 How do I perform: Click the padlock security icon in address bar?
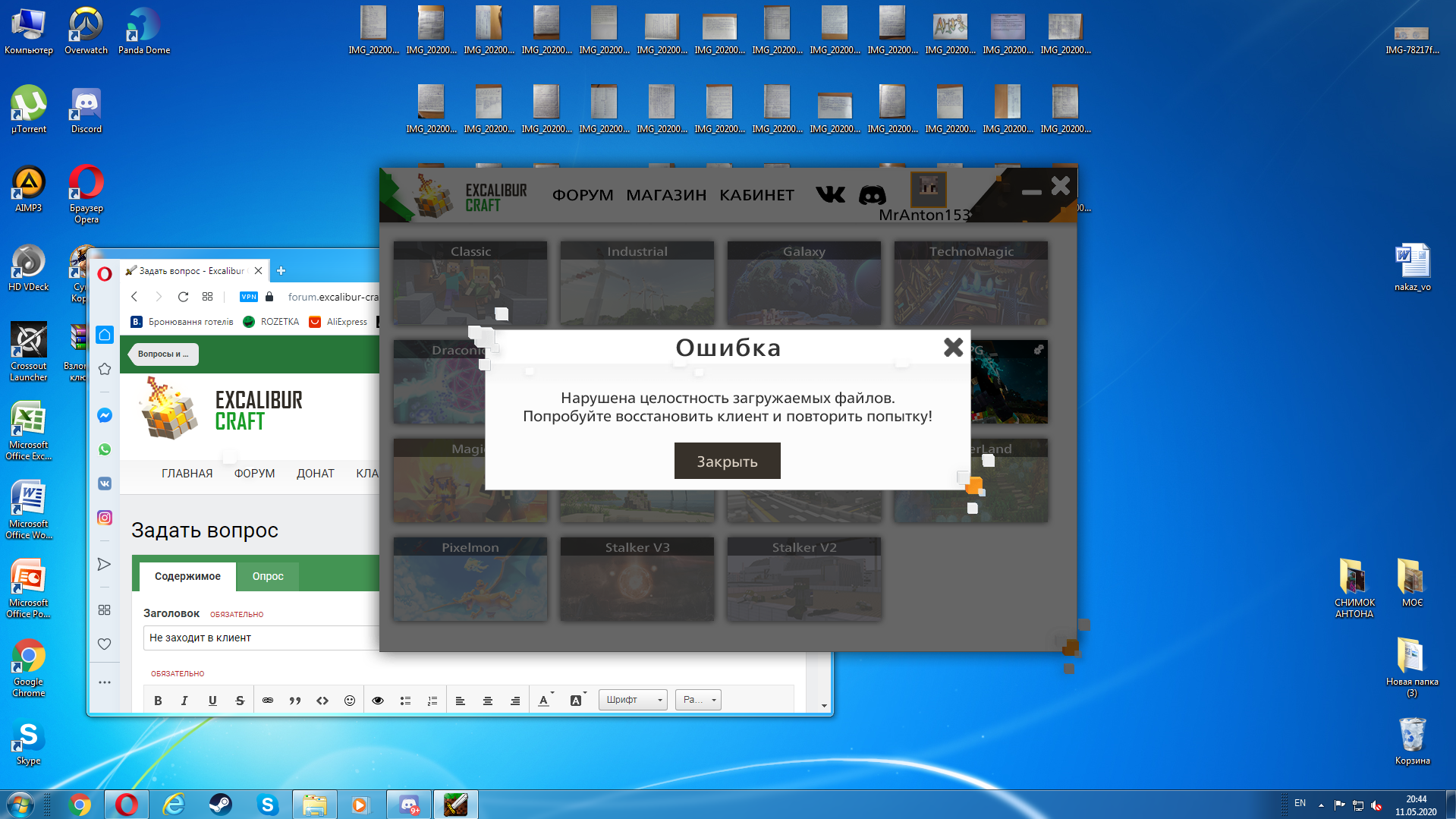(x=269, y=297)
